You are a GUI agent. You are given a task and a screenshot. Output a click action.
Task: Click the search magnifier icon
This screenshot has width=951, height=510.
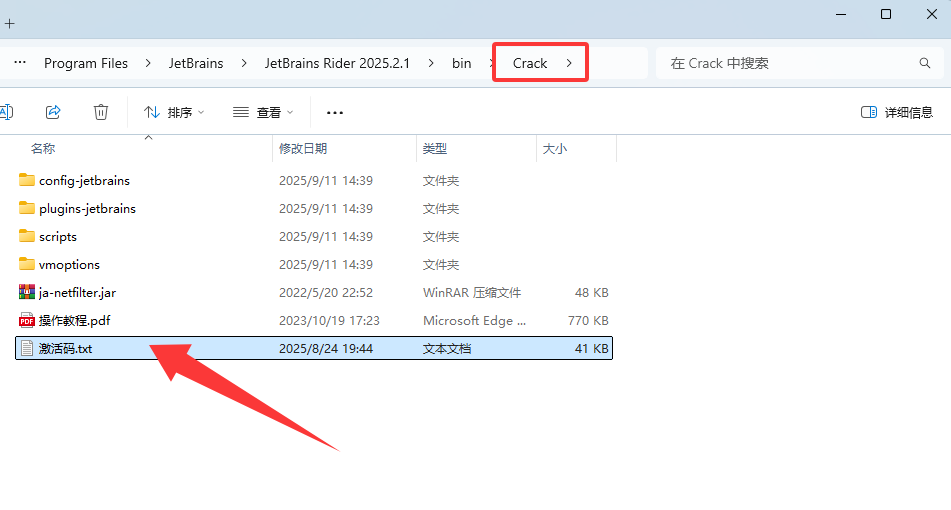(x=924, y=63)
